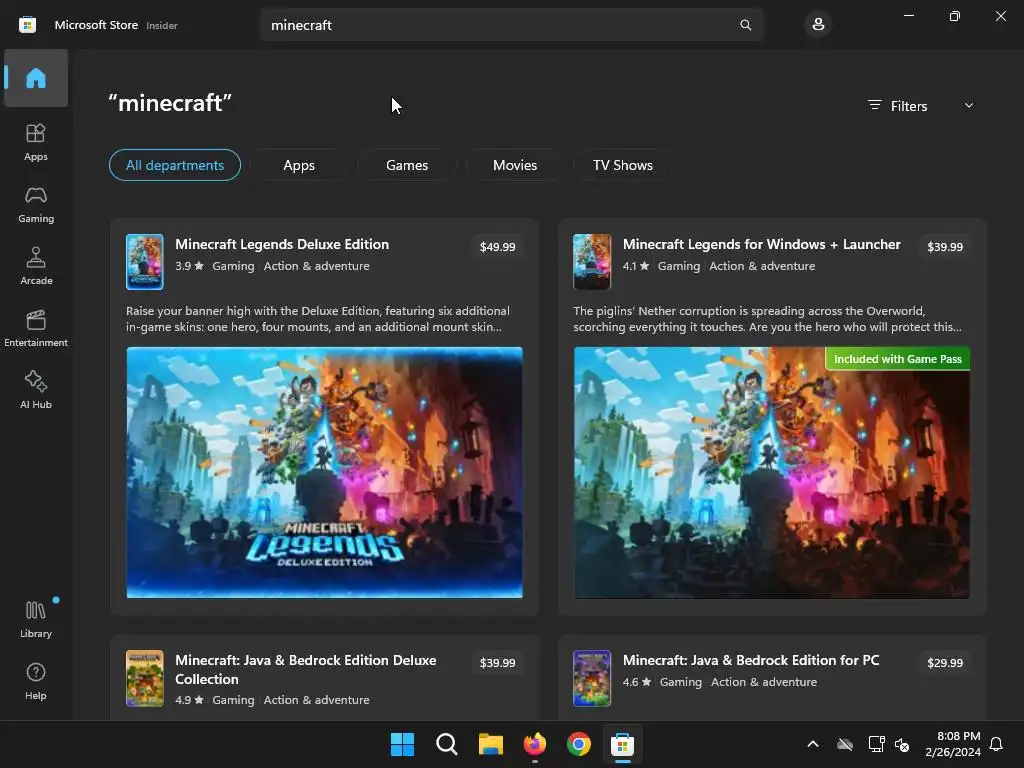The image size is (1024, 768).
Task: Click the muted volume tray icon
Action: [902, 744]
